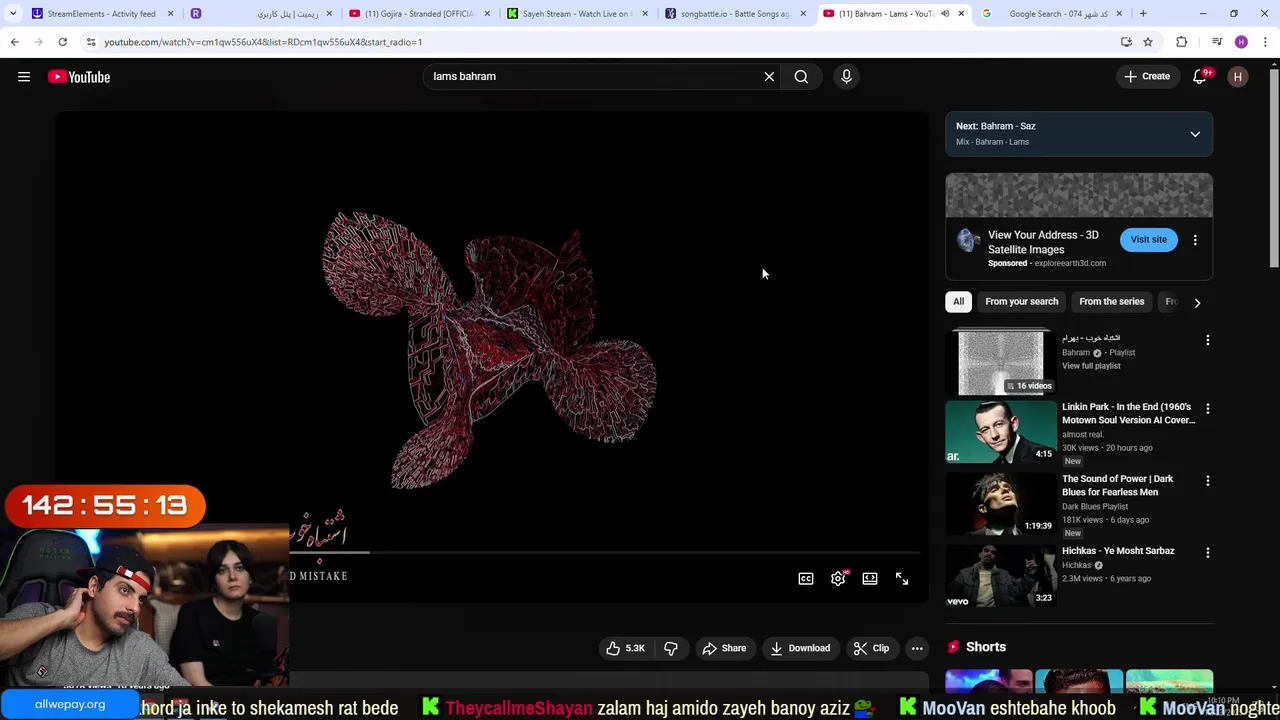Screen dimensions: 1280x720
Task: Open View full playlist link
Action: (1091, 366)
